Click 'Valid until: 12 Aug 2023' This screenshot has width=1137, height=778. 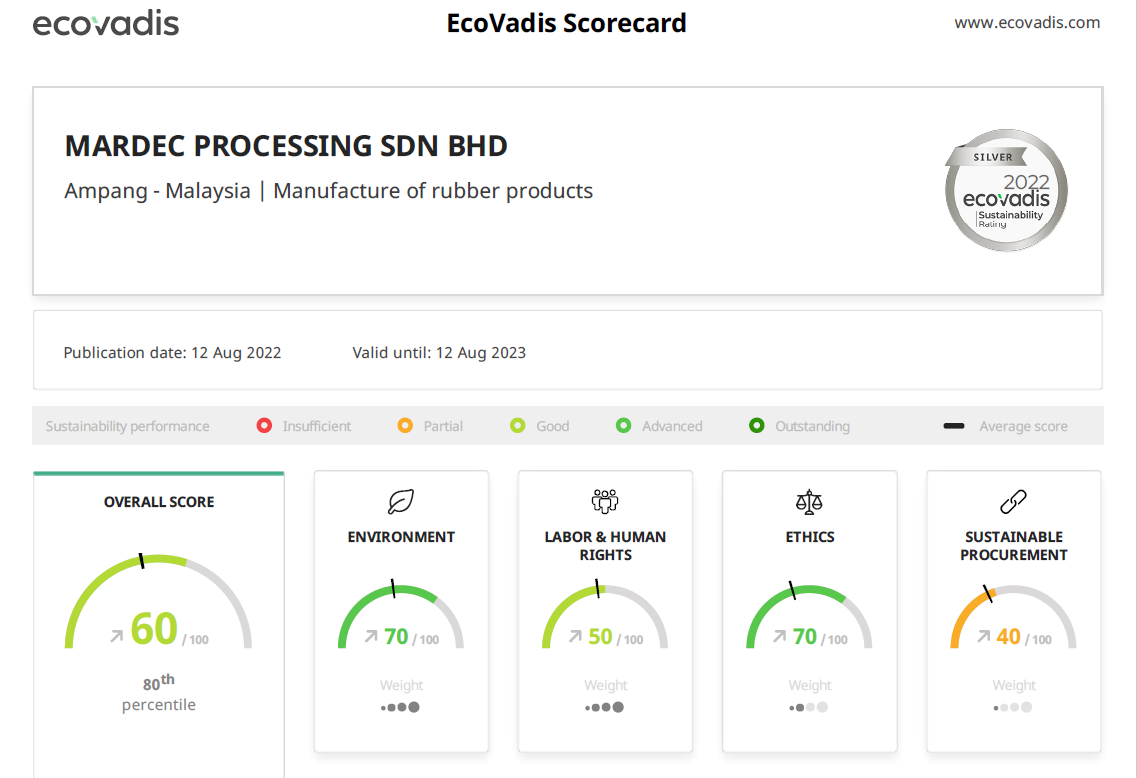point(439,352)
